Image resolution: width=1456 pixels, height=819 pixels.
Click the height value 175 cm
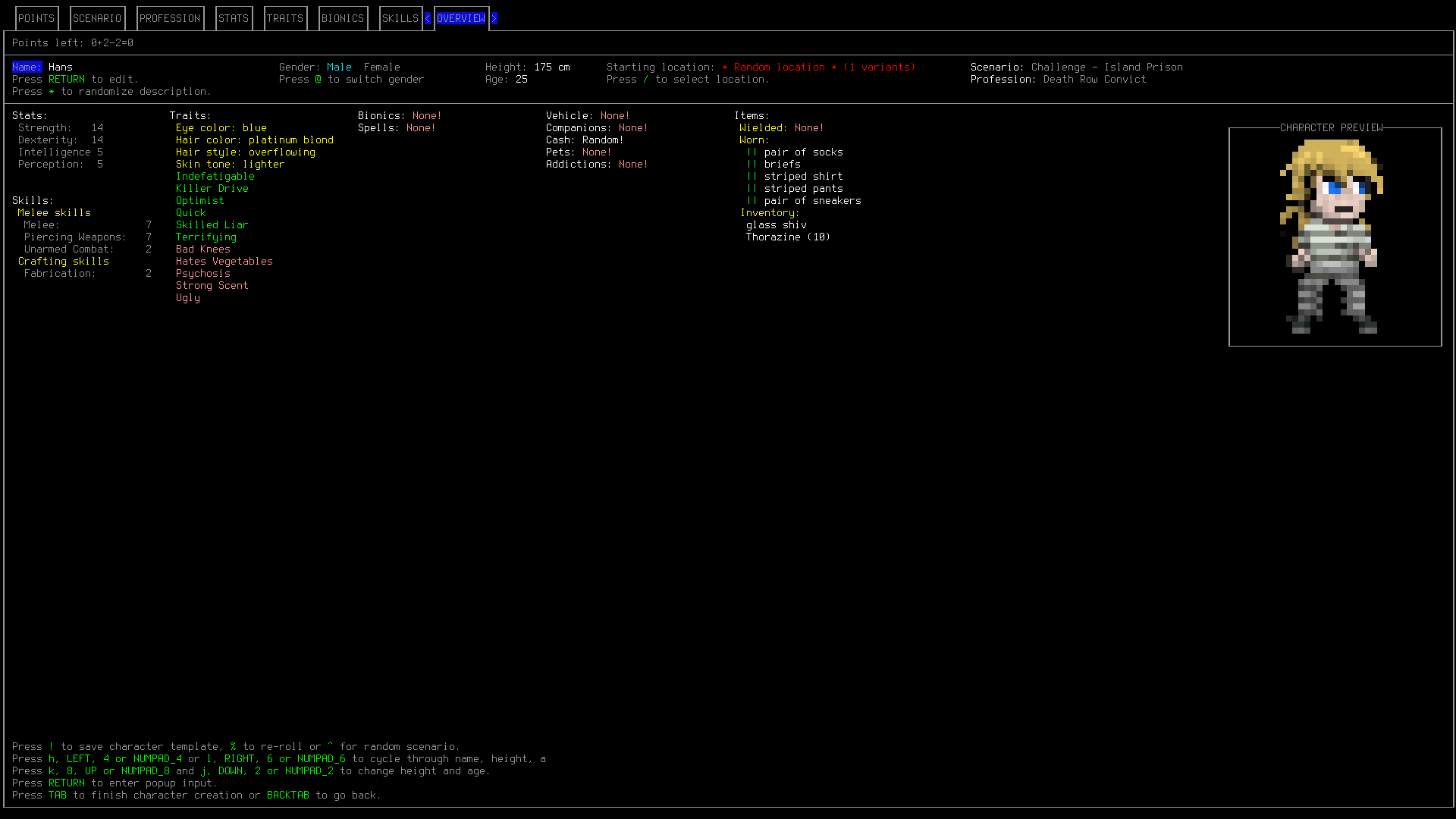coord(552,67)
